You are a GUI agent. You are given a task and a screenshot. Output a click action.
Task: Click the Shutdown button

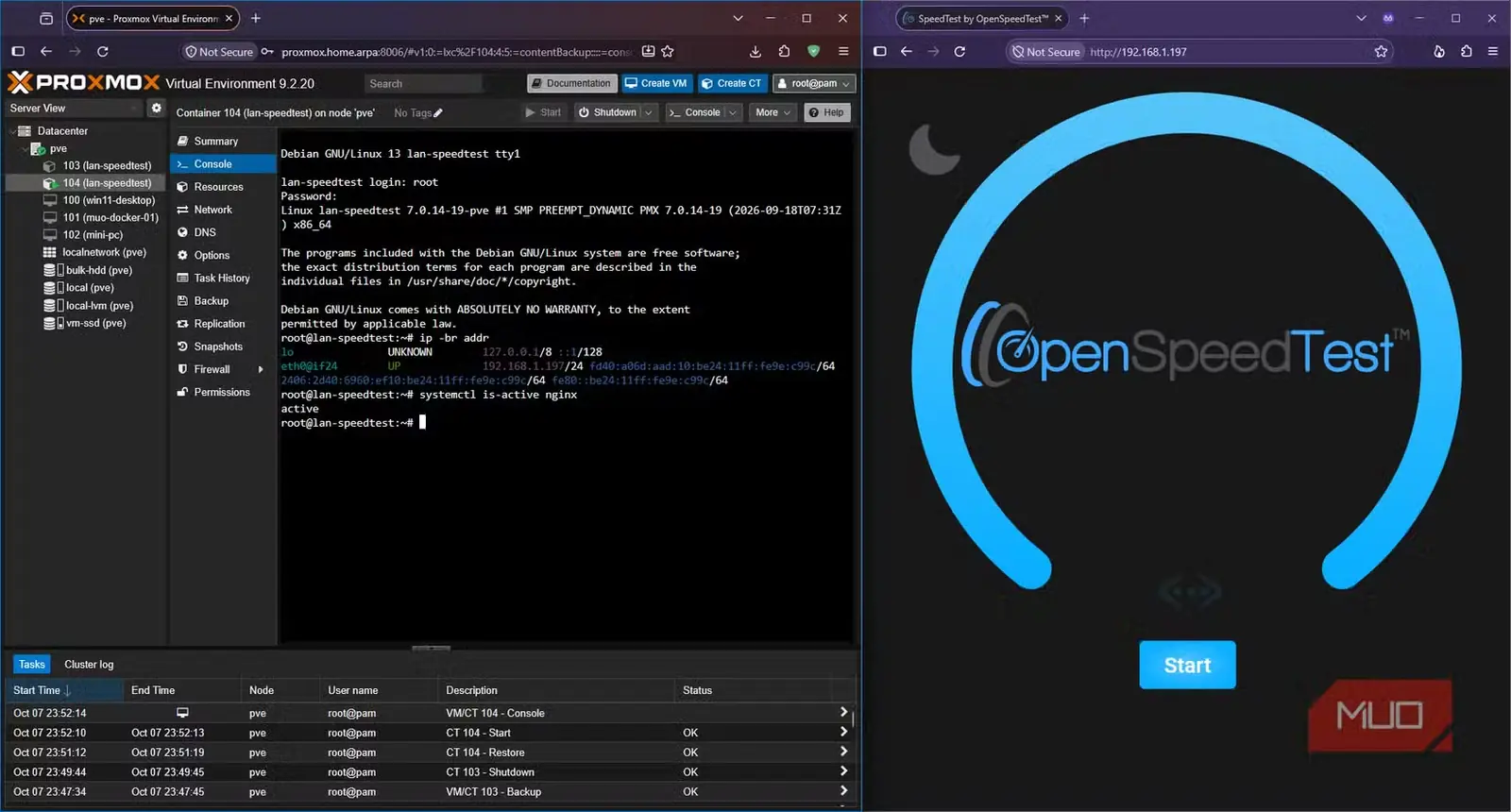pyautogui.click(x=607, y=112)
